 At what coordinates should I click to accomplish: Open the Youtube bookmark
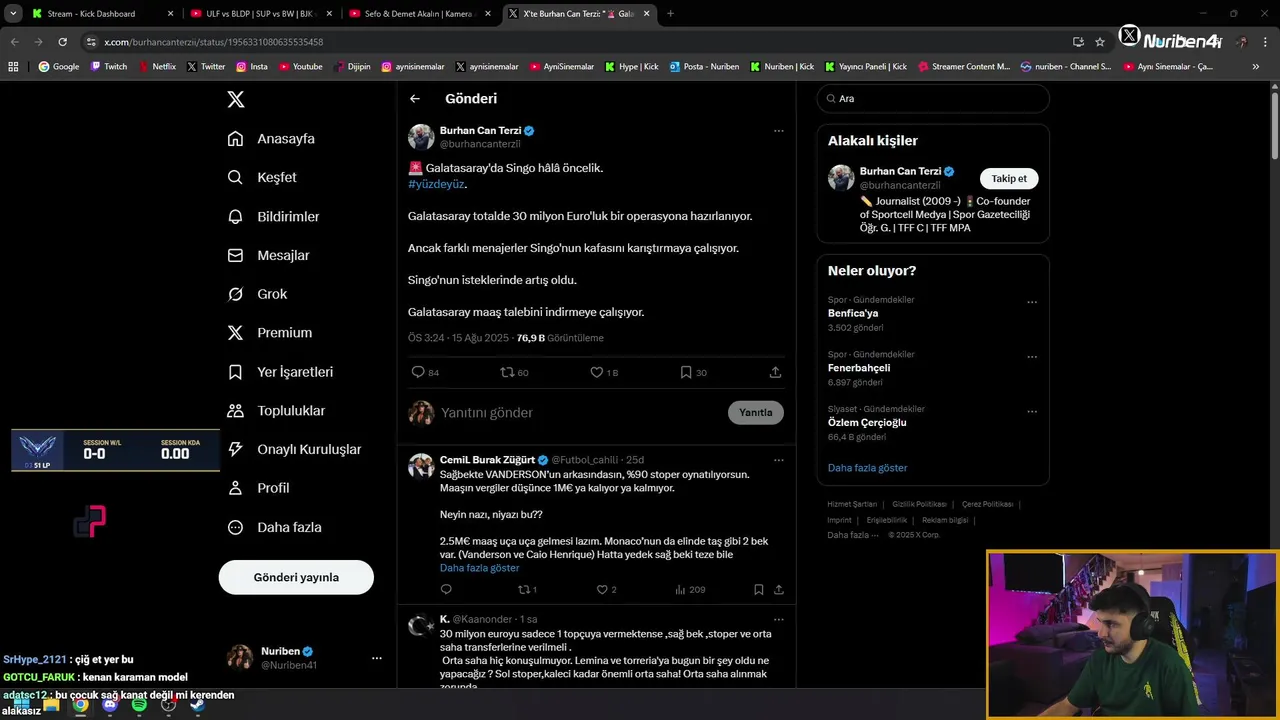click(301, 67)
